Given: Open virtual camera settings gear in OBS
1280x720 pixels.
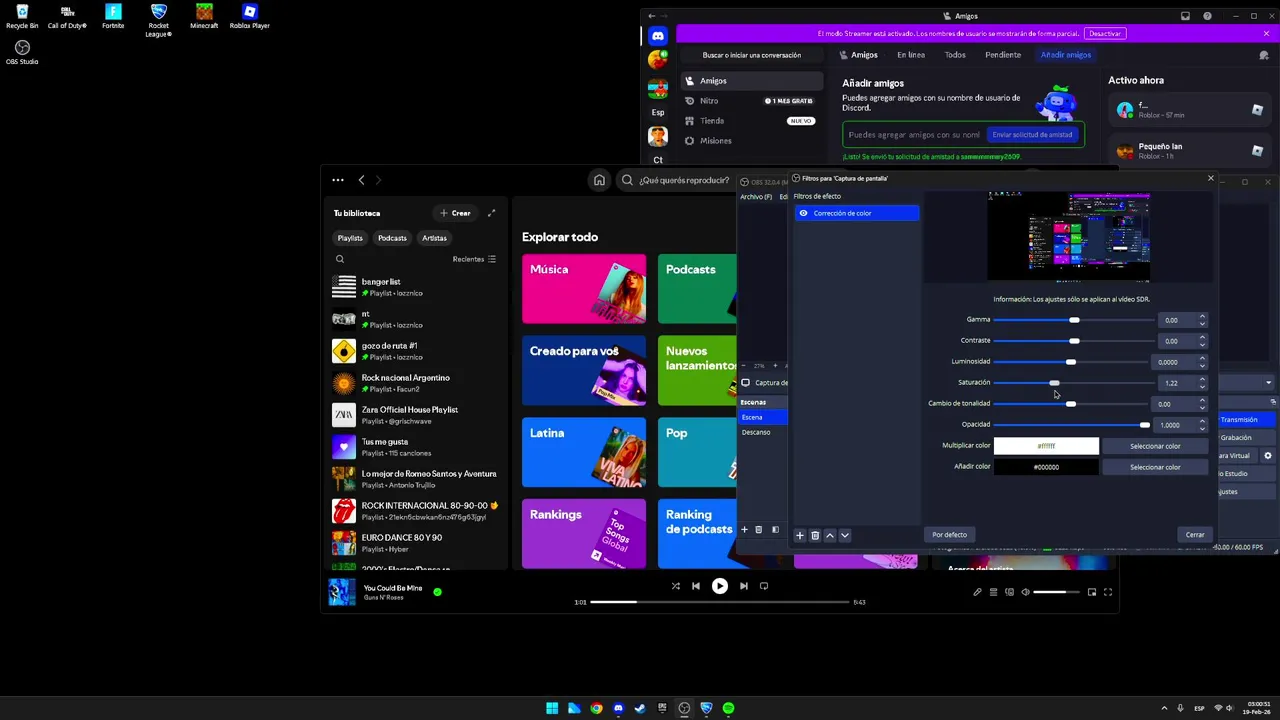Looking at the screenshot, I should point(1268,456).
